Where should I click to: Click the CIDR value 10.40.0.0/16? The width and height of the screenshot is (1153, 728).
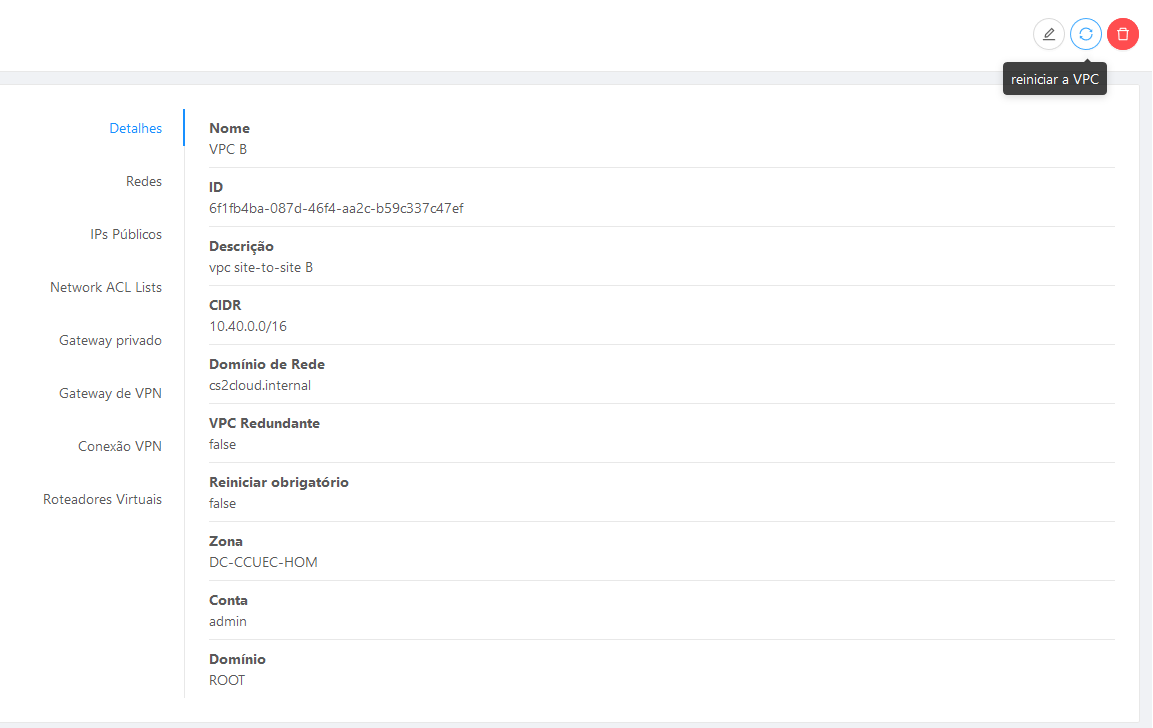click(x=248, y=326)
